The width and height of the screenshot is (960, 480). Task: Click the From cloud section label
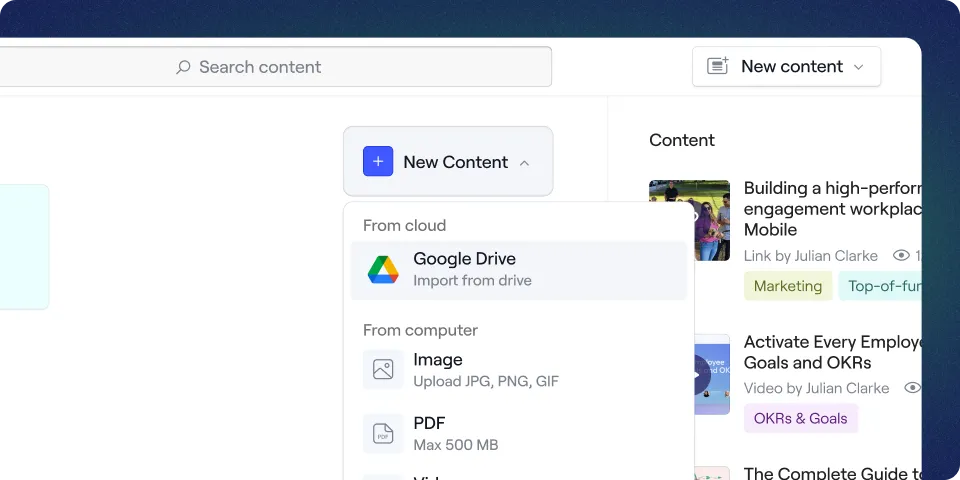404,225
